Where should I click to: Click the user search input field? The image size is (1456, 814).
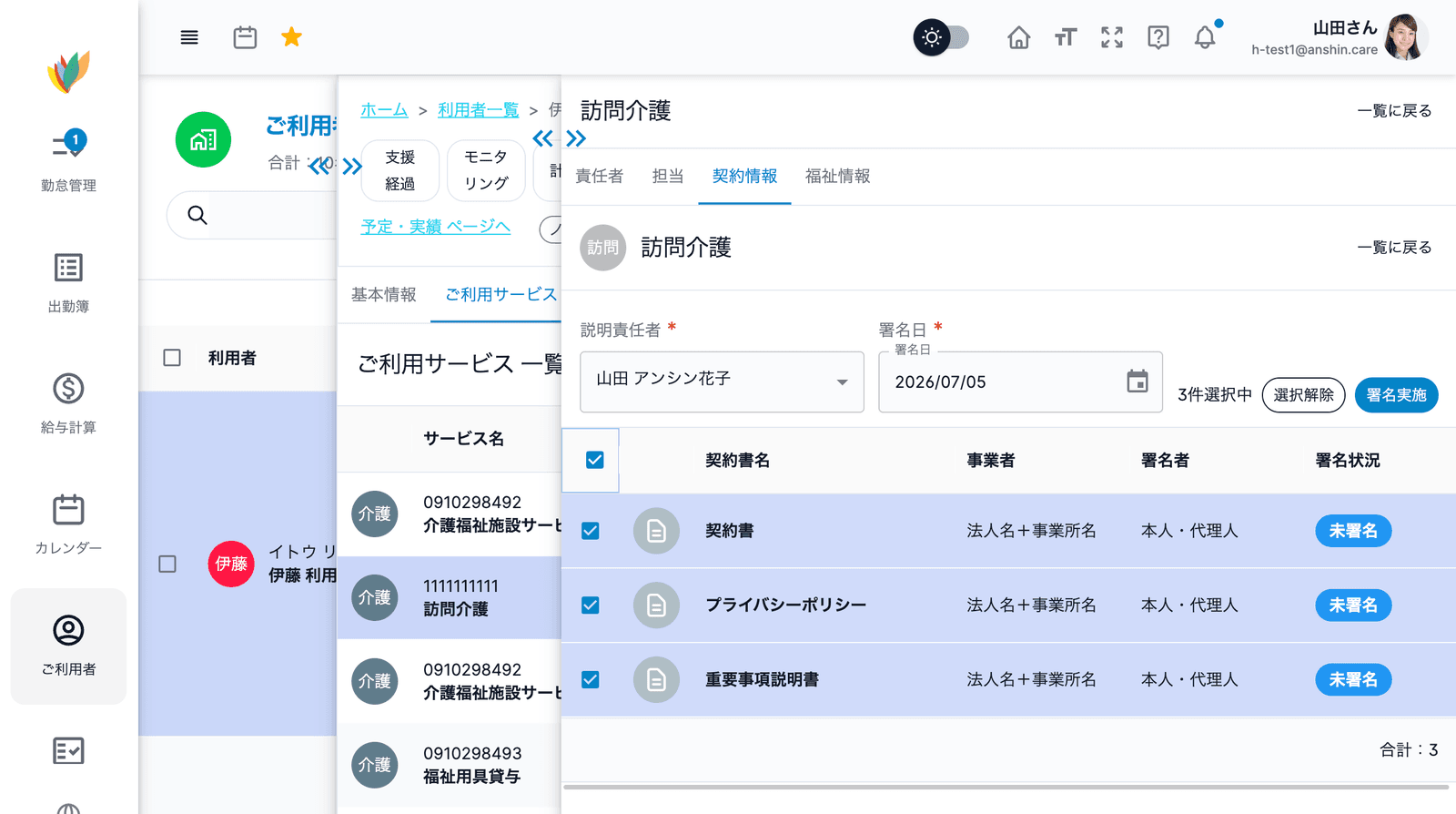pos(273,216)
